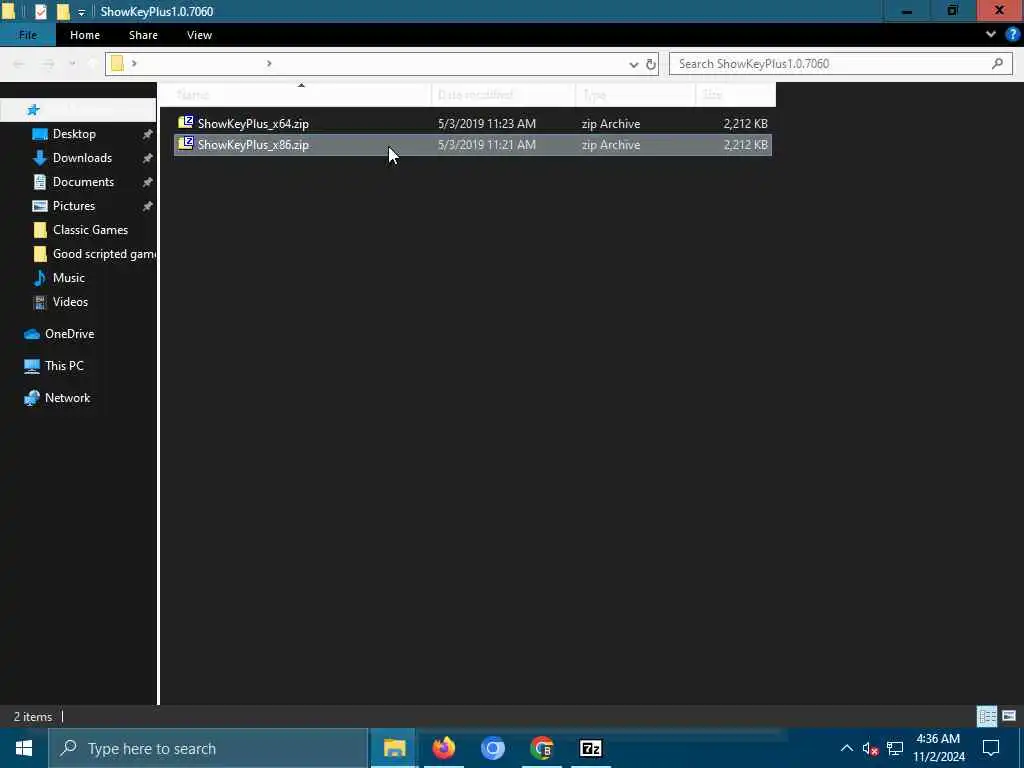
Task: Click the New folder quick access icon
Action: pos(63,11)
